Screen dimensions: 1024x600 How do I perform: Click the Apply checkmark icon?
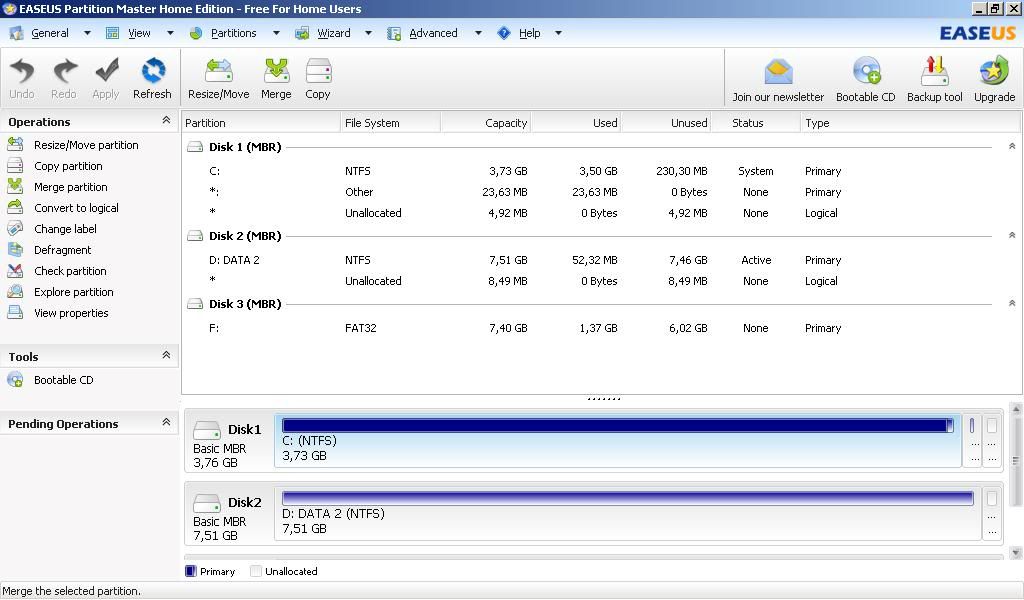[106, 71]
